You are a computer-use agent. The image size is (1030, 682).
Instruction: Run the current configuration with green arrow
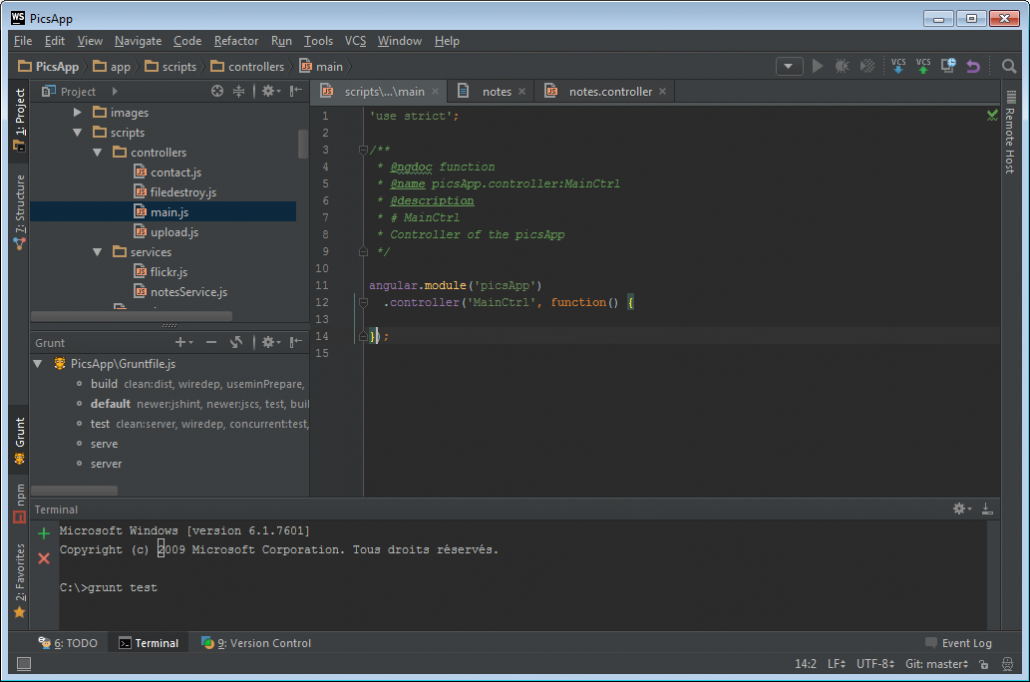[x=816, y=65]
